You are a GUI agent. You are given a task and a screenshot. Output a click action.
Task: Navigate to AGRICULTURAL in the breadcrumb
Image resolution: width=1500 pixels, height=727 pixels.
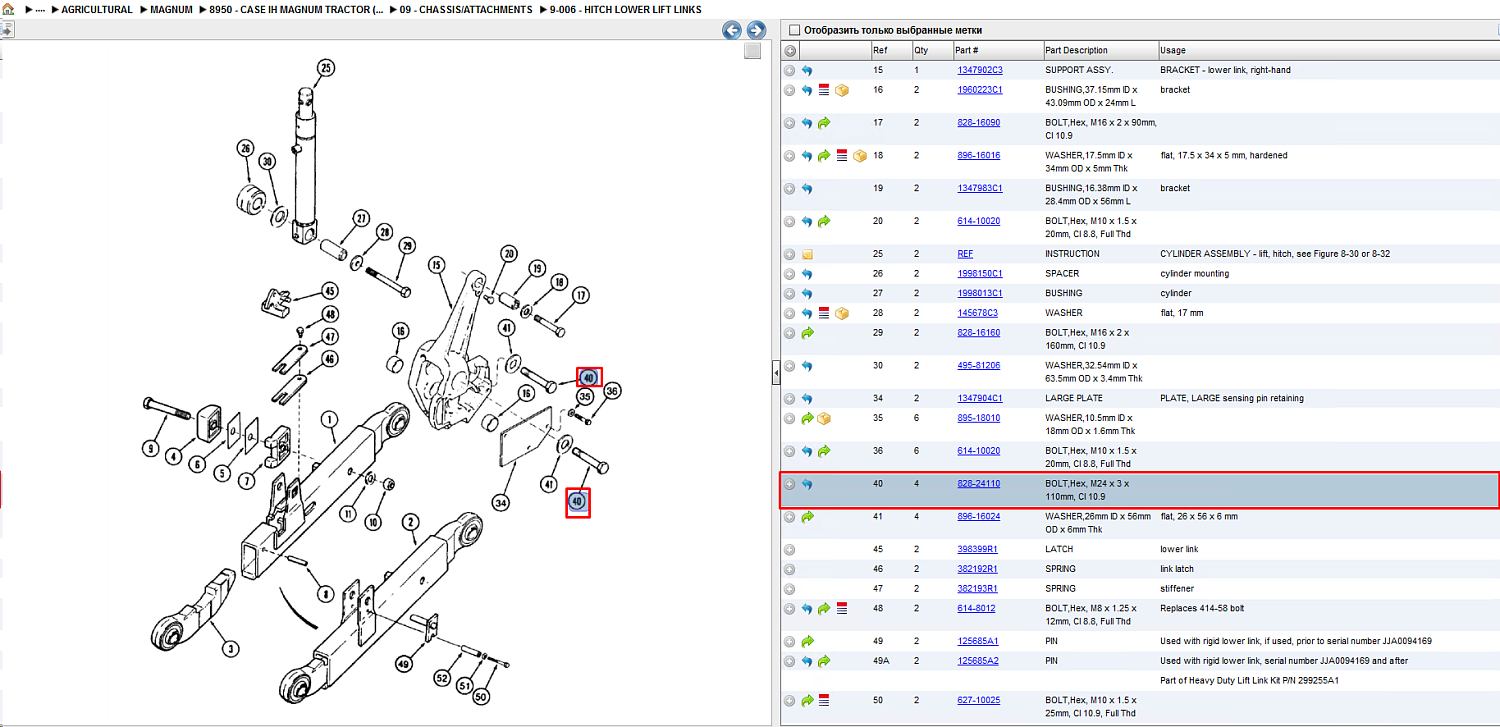pos(97,10)
